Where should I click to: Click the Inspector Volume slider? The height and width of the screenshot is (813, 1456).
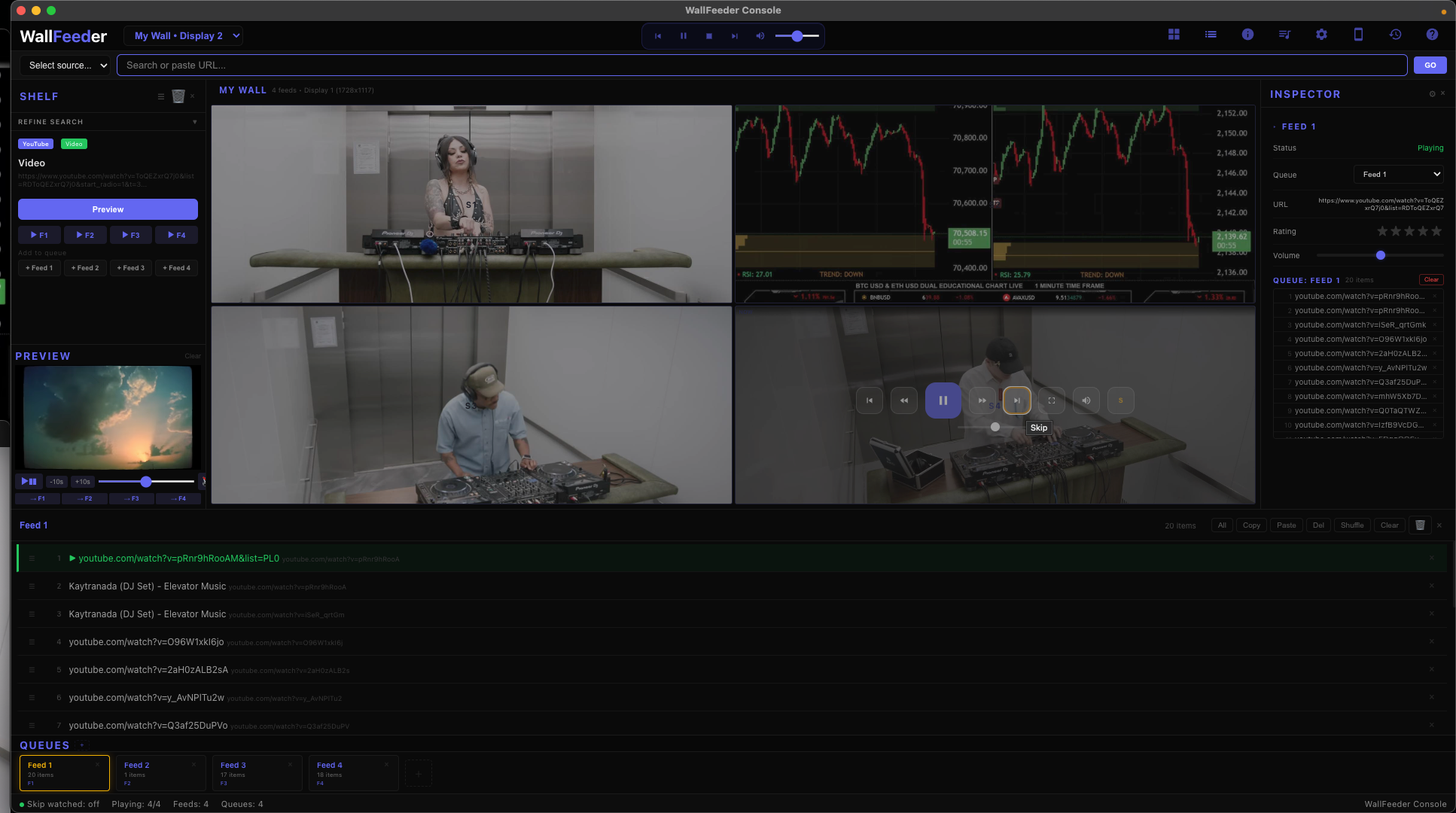[x=1380, y=256]
